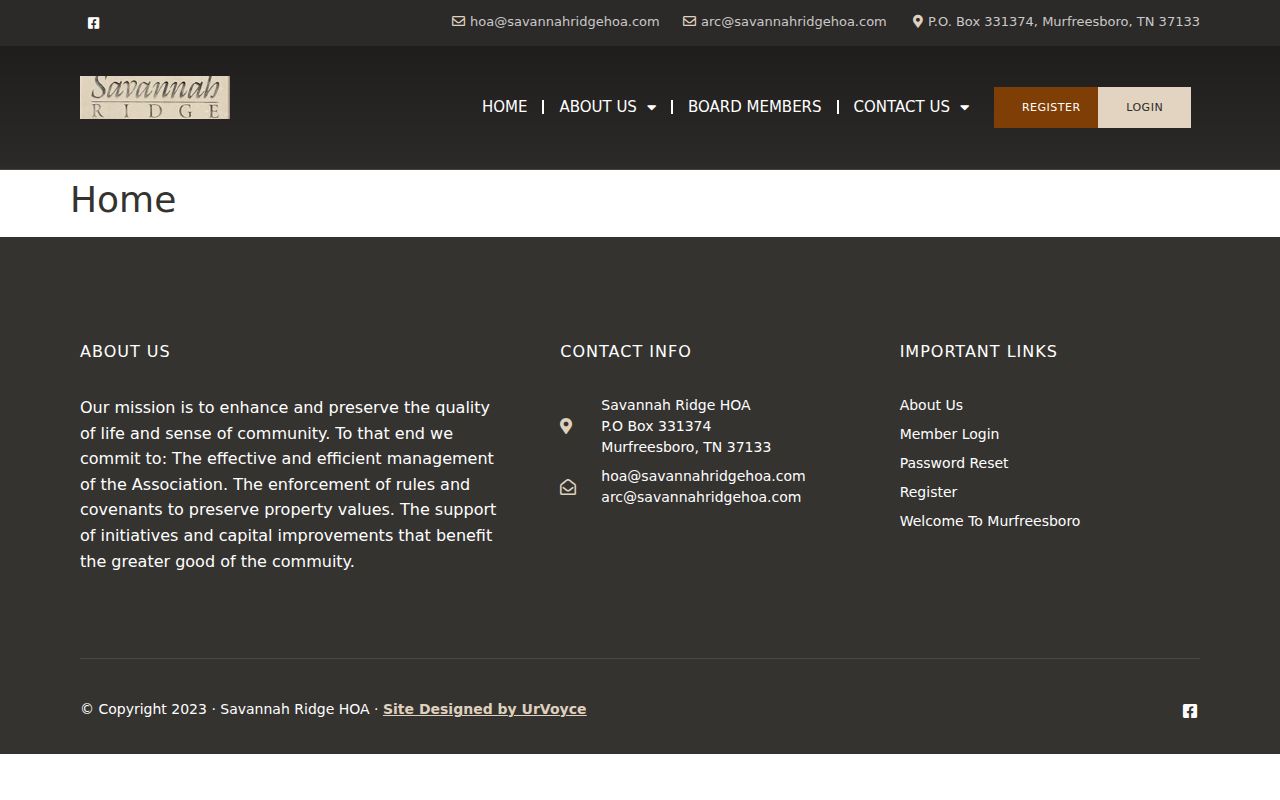Click P.O. Box address in top bar
Viewport: 1280px width, 800px height.
[x=1063, y=21]
